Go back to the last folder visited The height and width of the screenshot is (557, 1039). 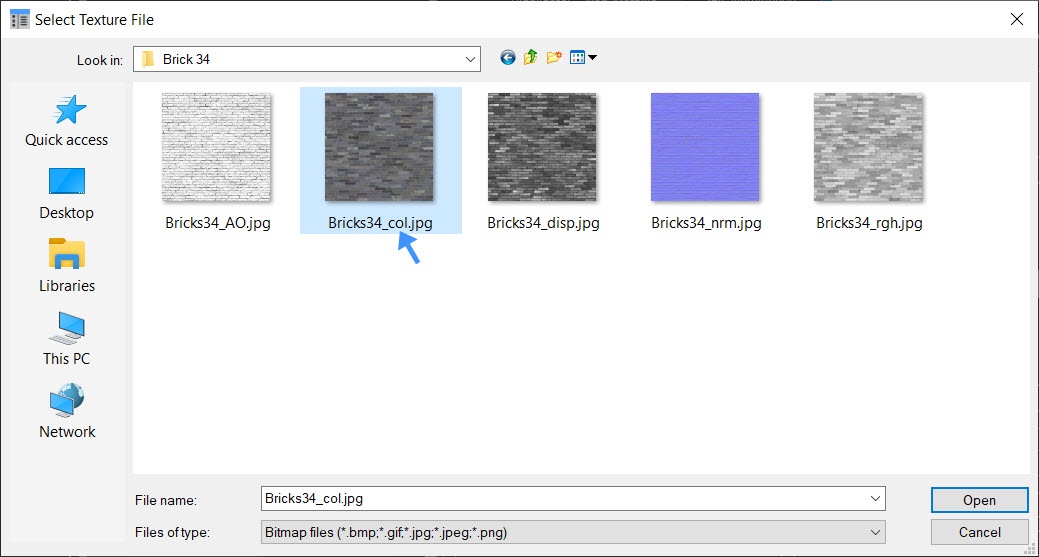pos(508,58)
